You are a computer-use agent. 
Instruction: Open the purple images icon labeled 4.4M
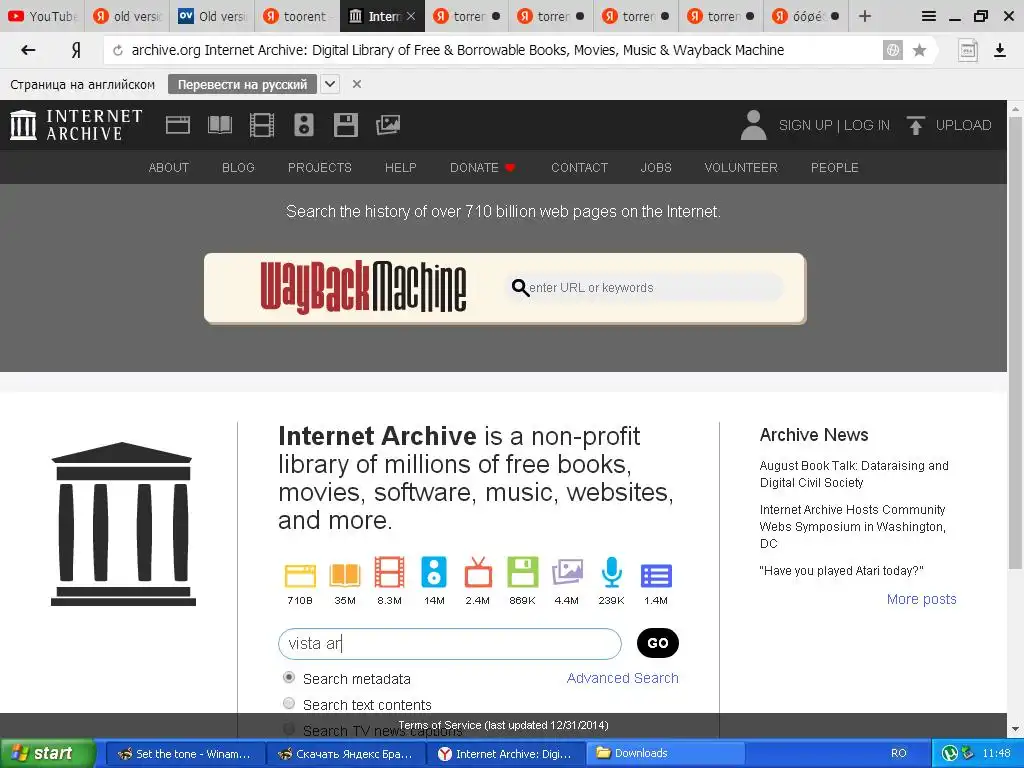(x=567, y=572)
